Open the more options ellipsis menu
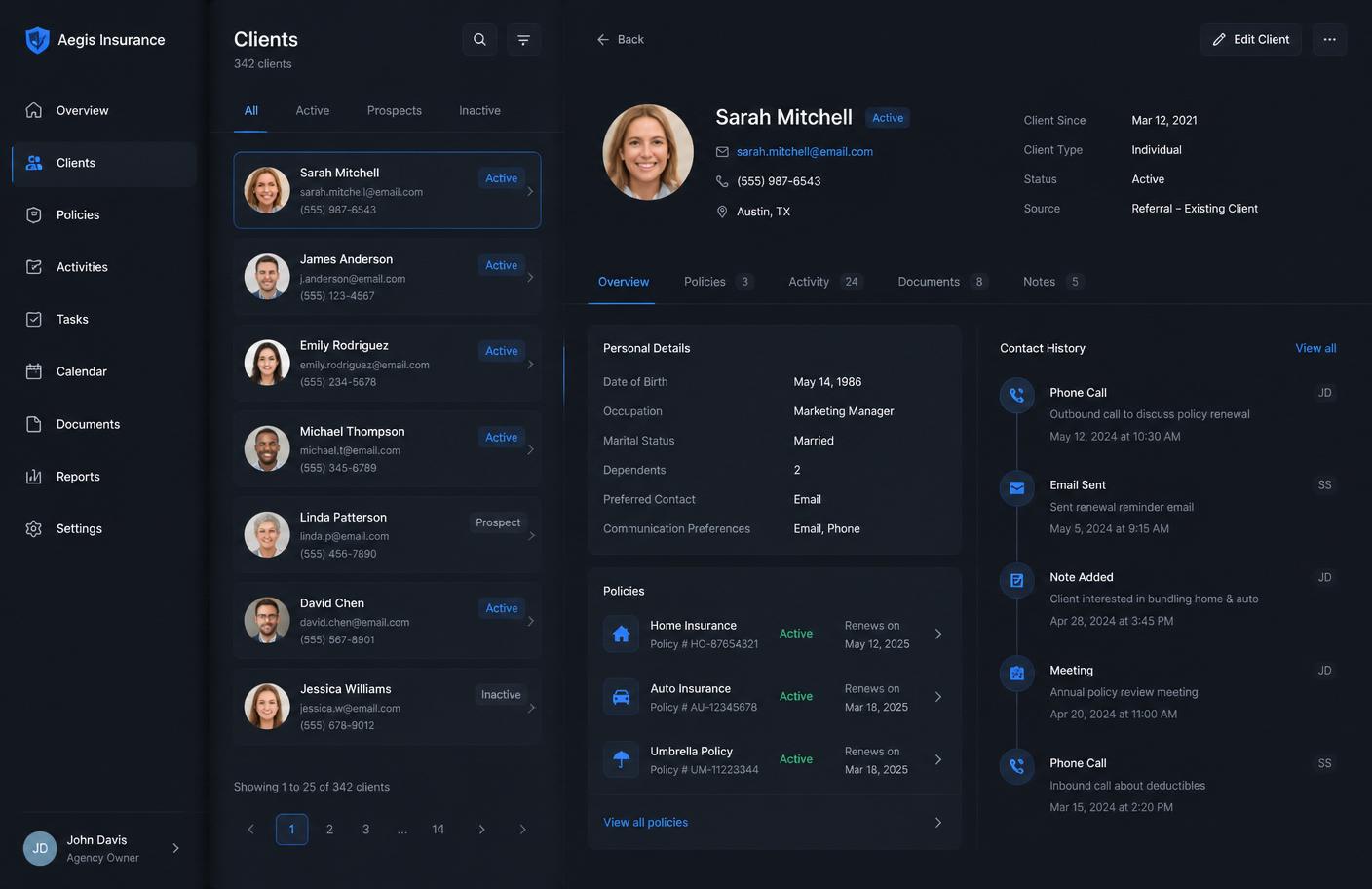This screenshot has width=1372, height=889. coord(1329,40)
